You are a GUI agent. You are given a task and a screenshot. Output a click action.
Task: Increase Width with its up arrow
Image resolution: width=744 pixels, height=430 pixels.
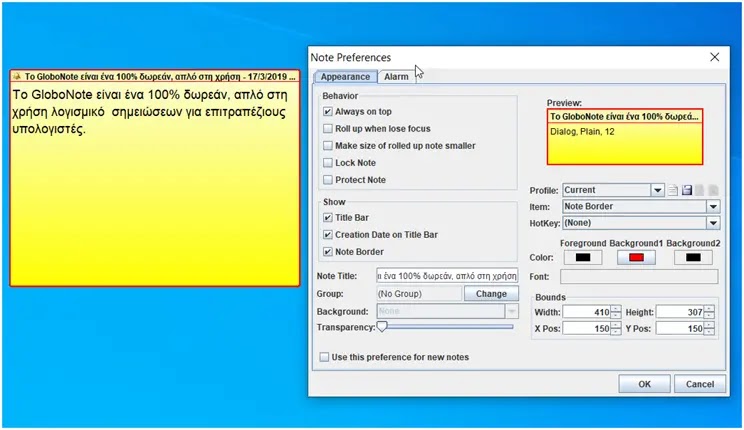coord(616,309)
